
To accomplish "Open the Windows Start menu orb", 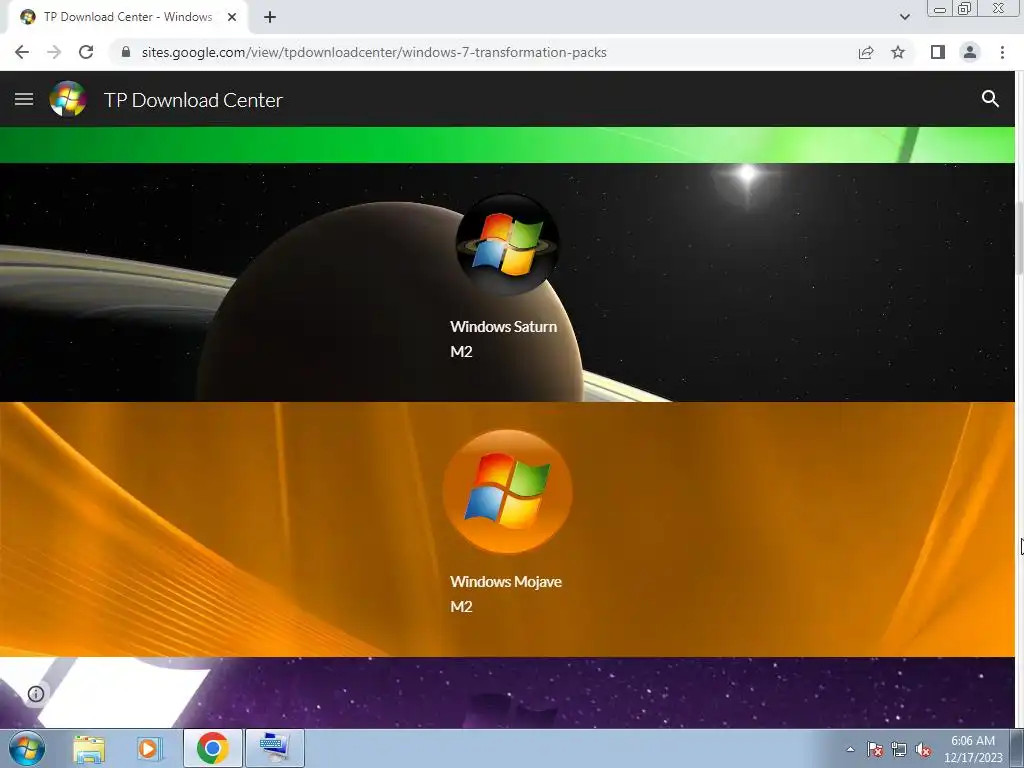I will click(27, 748).
